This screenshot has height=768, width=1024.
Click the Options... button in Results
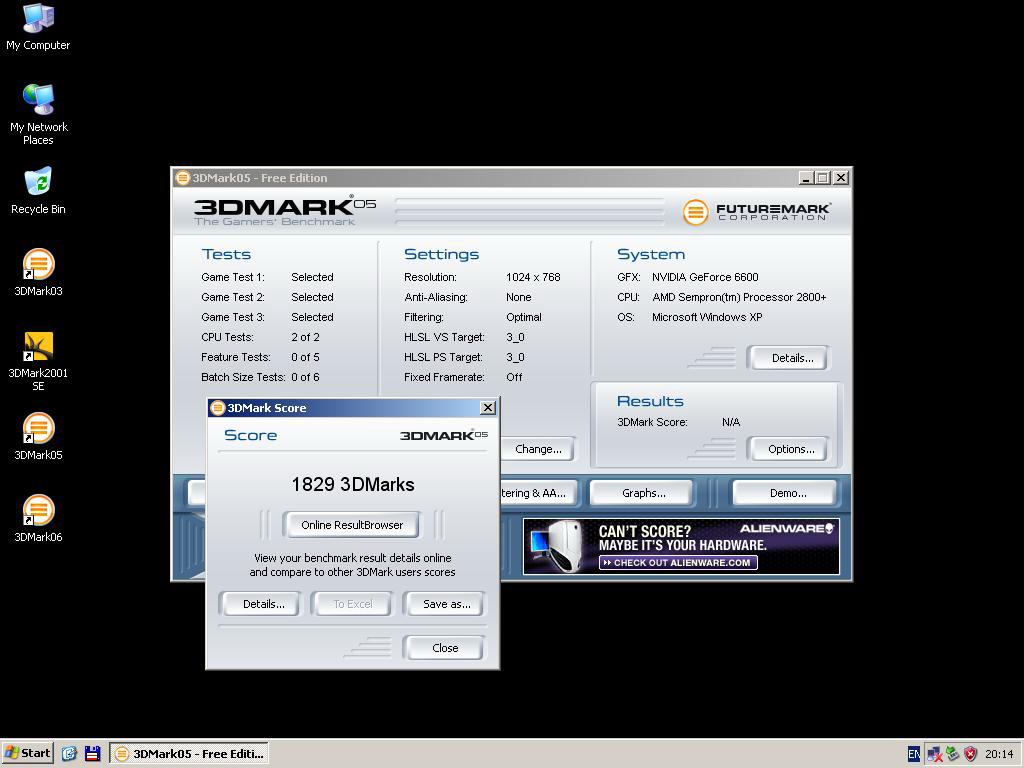[x=790, y=449]
